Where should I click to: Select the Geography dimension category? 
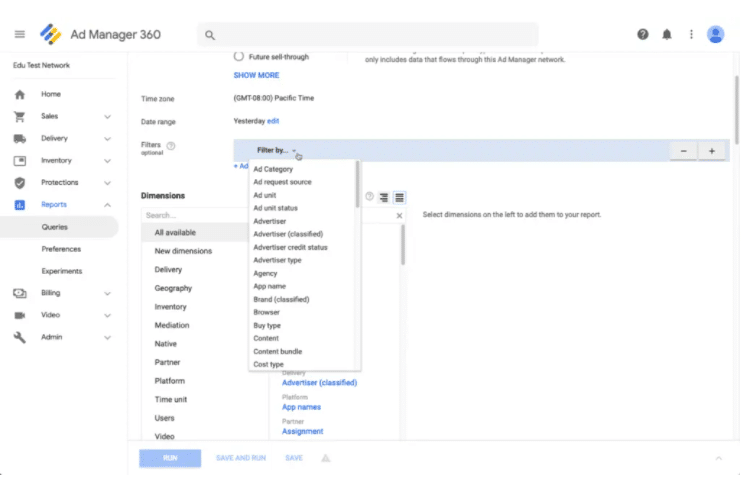[173, 288]
